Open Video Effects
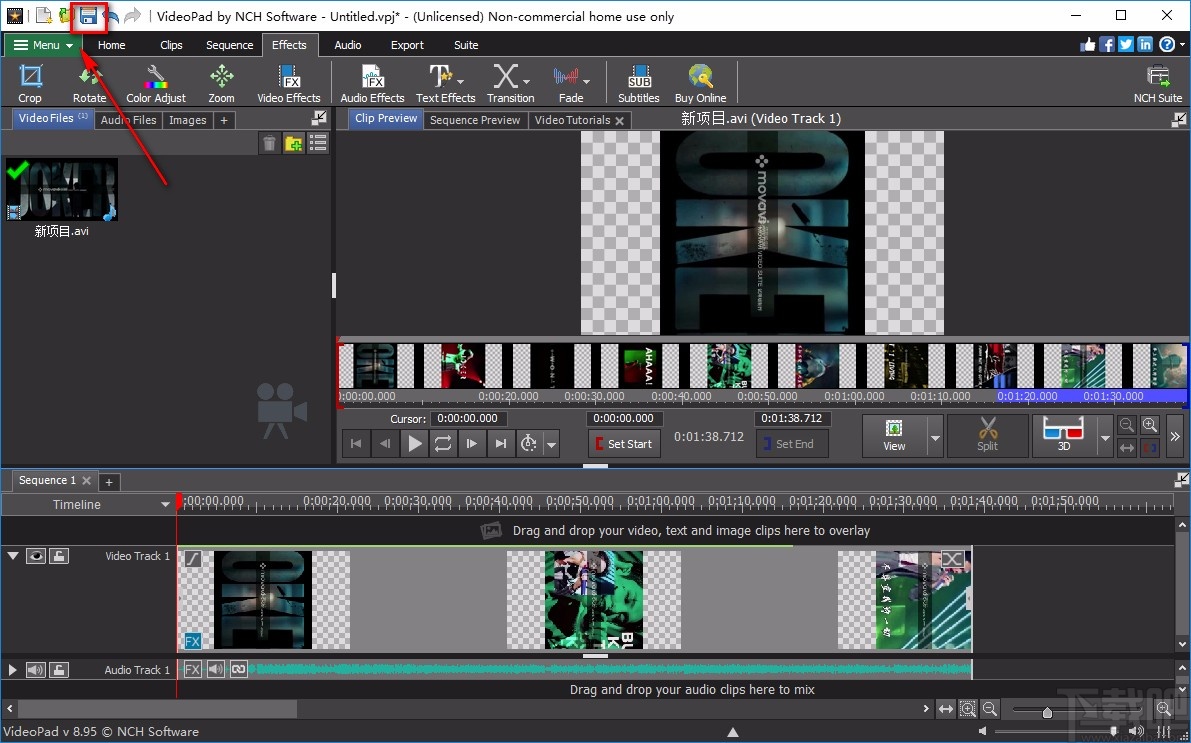The image size is (1191, 743). point(289,82)
